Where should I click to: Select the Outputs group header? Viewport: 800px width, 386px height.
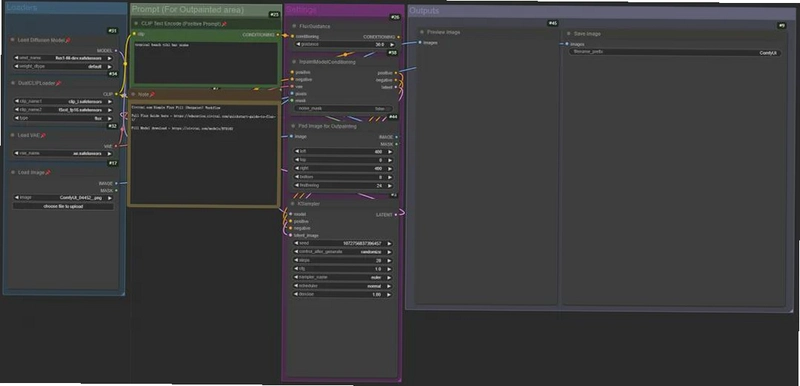coord(602,11)
